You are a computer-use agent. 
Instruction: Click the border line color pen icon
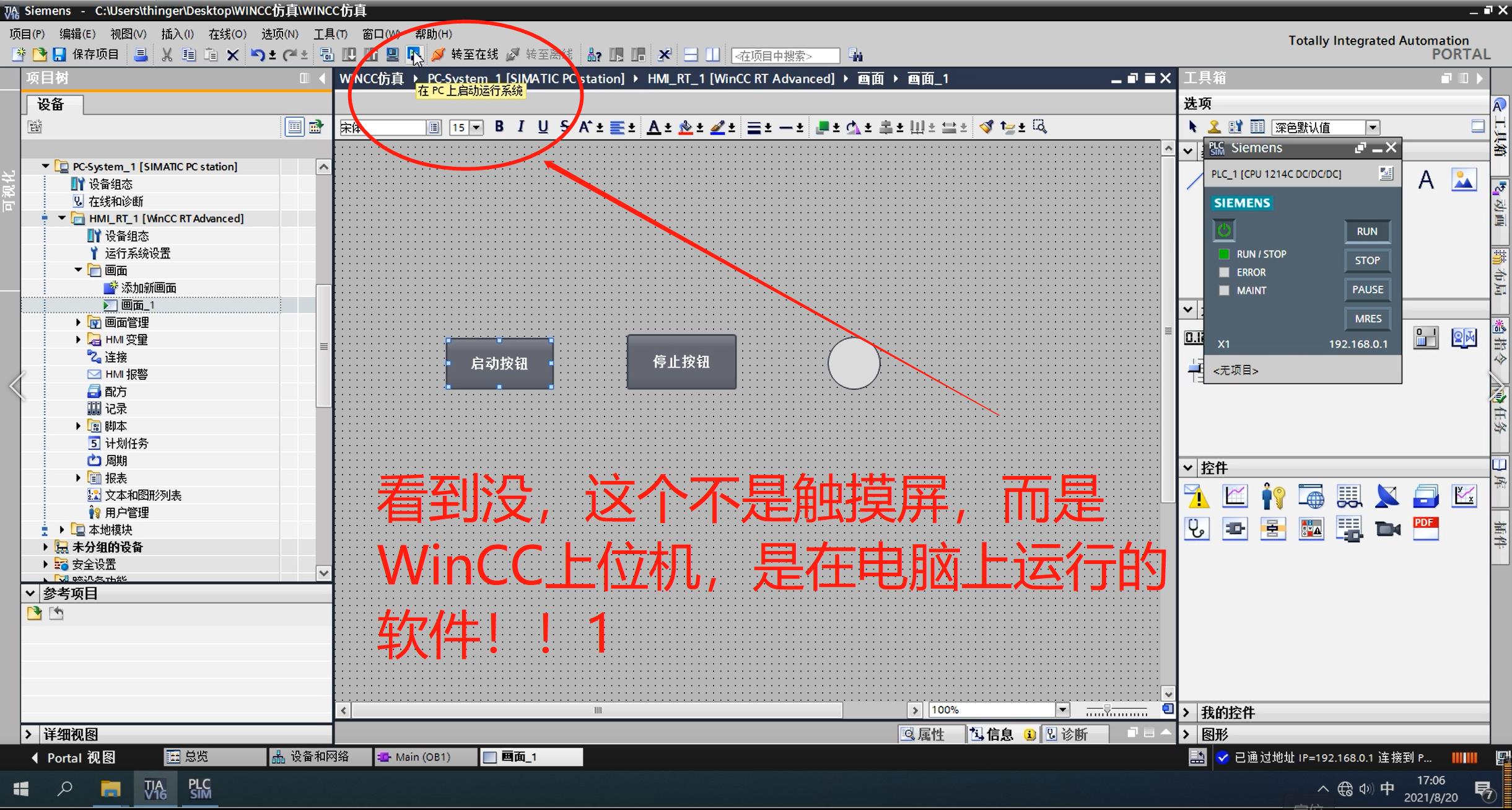pyautogui.click(x=717, y=127)
